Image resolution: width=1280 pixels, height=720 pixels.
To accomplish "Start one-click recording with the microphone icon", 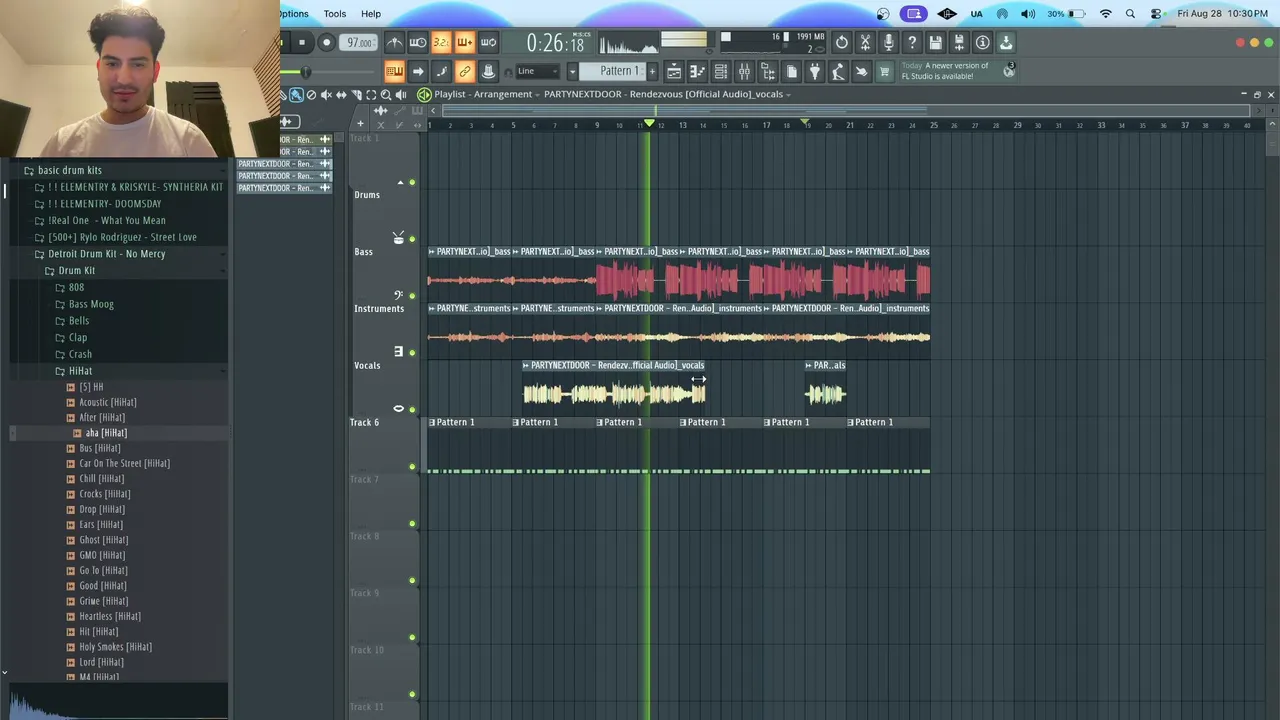I will click(x=888, y=42).
